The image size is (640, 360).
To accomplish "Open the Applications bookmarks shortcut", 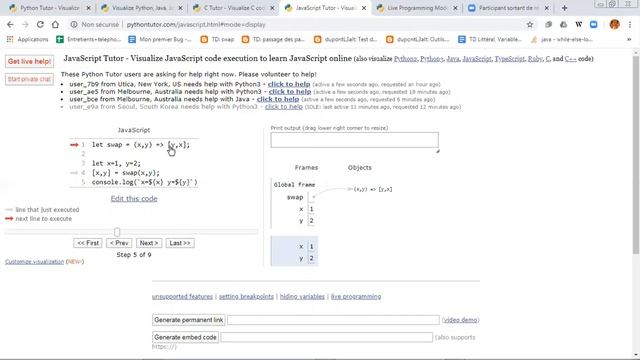I will pyautogui.click(x=28, y=40).
